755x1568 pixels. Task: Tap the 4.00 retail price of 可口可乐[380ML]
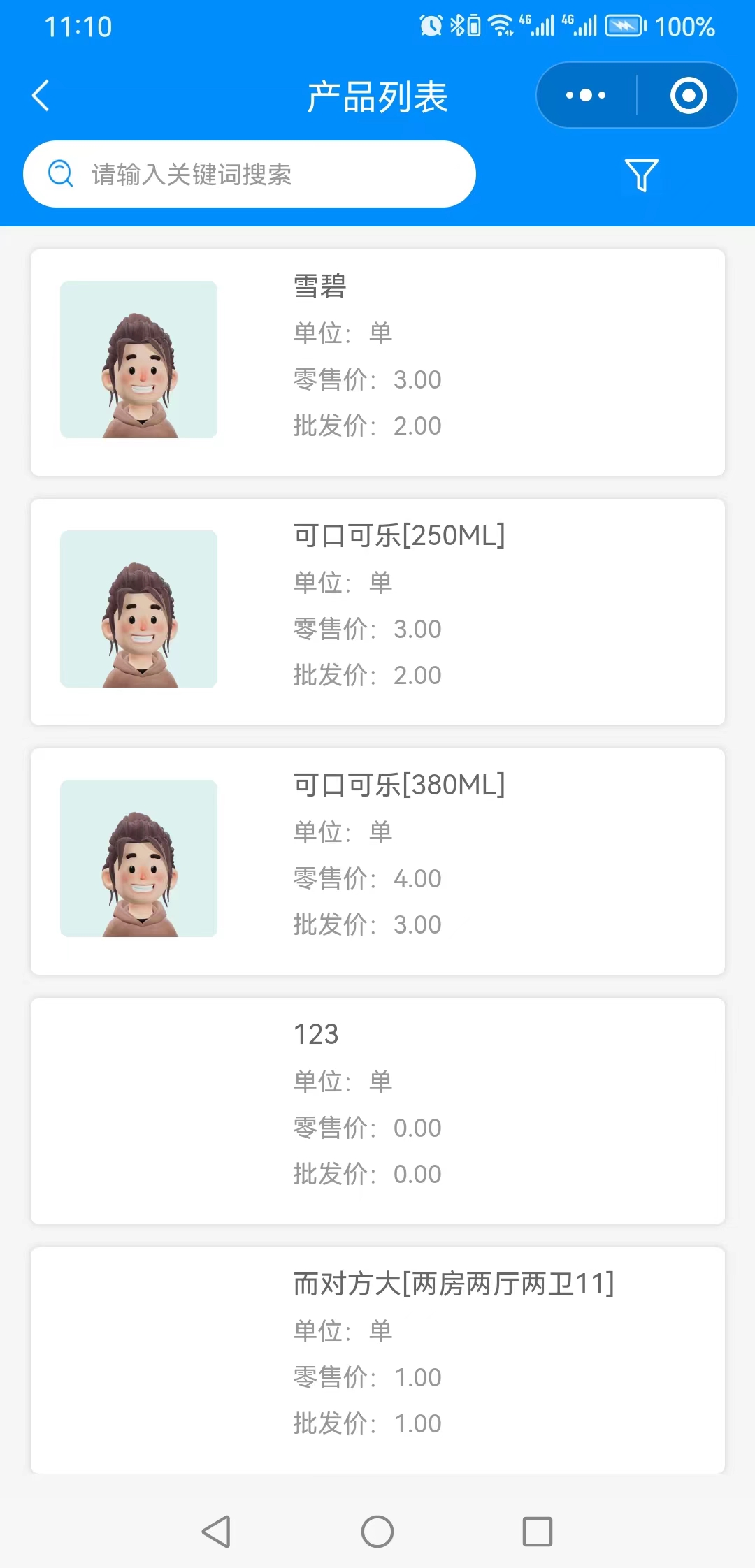click(417, 878)
